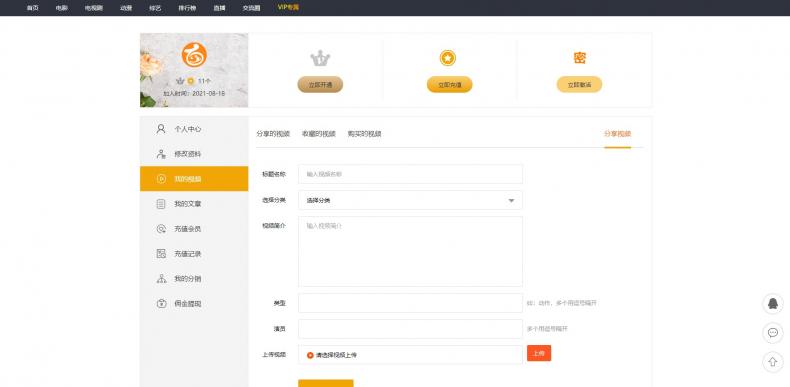Click the orange 上传 upload button

[539, 353]
